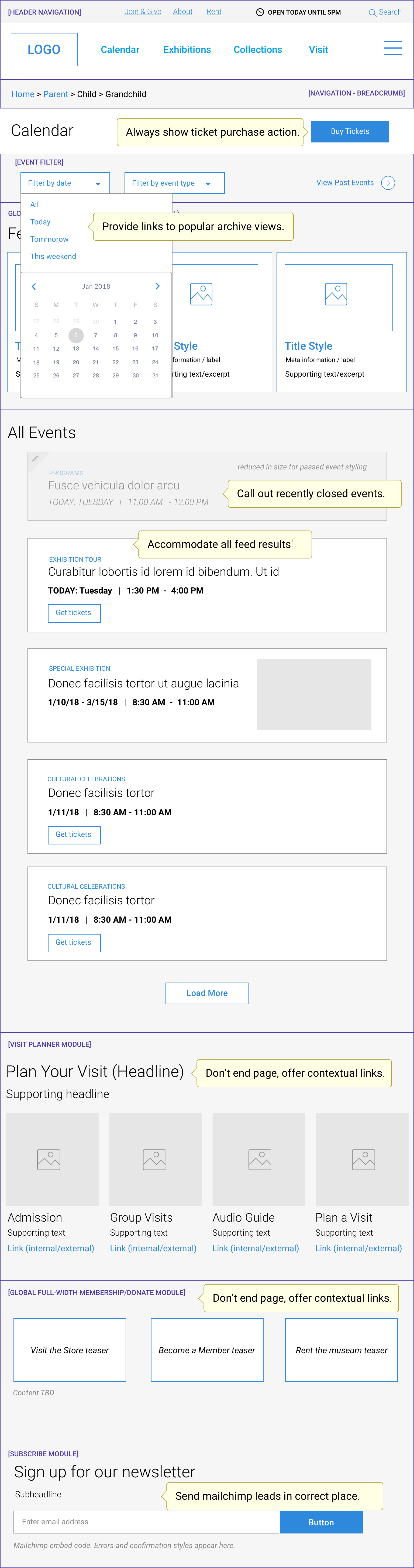Open the Donec facilisis tortor ut augue lacinia event
Screen dimensions: 414x1568
[143, 684]
